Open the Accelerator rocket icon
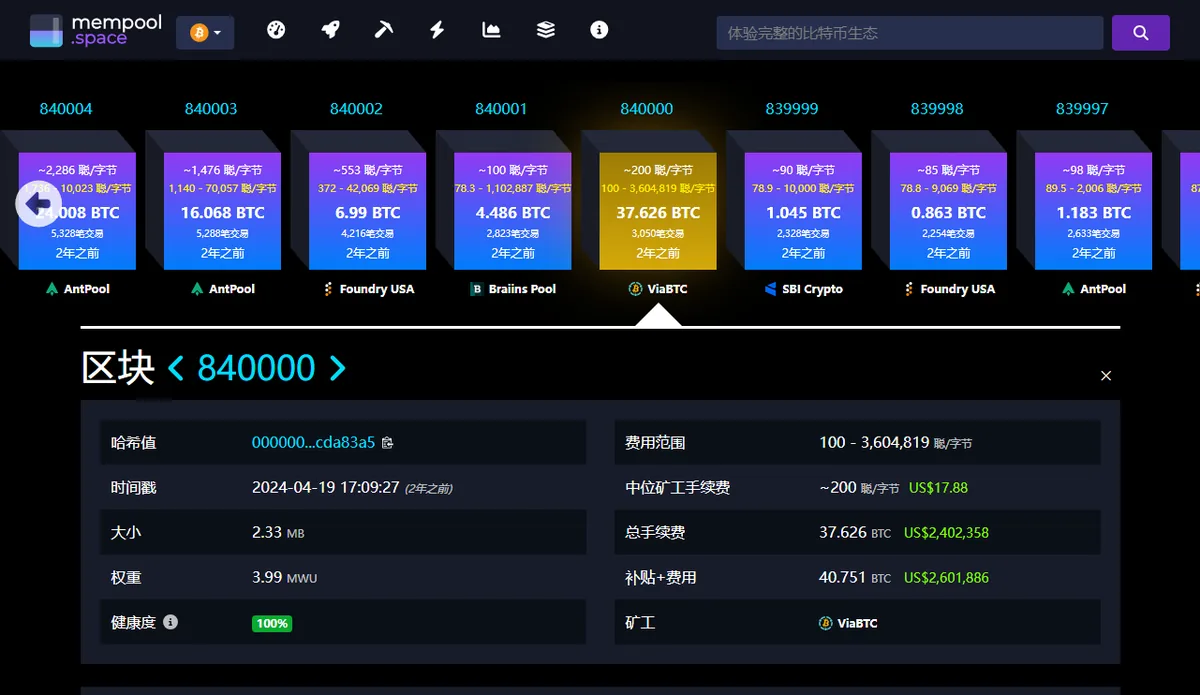Screen dimensions: 1200x695 pyautogui.click(x=330, y=30)
